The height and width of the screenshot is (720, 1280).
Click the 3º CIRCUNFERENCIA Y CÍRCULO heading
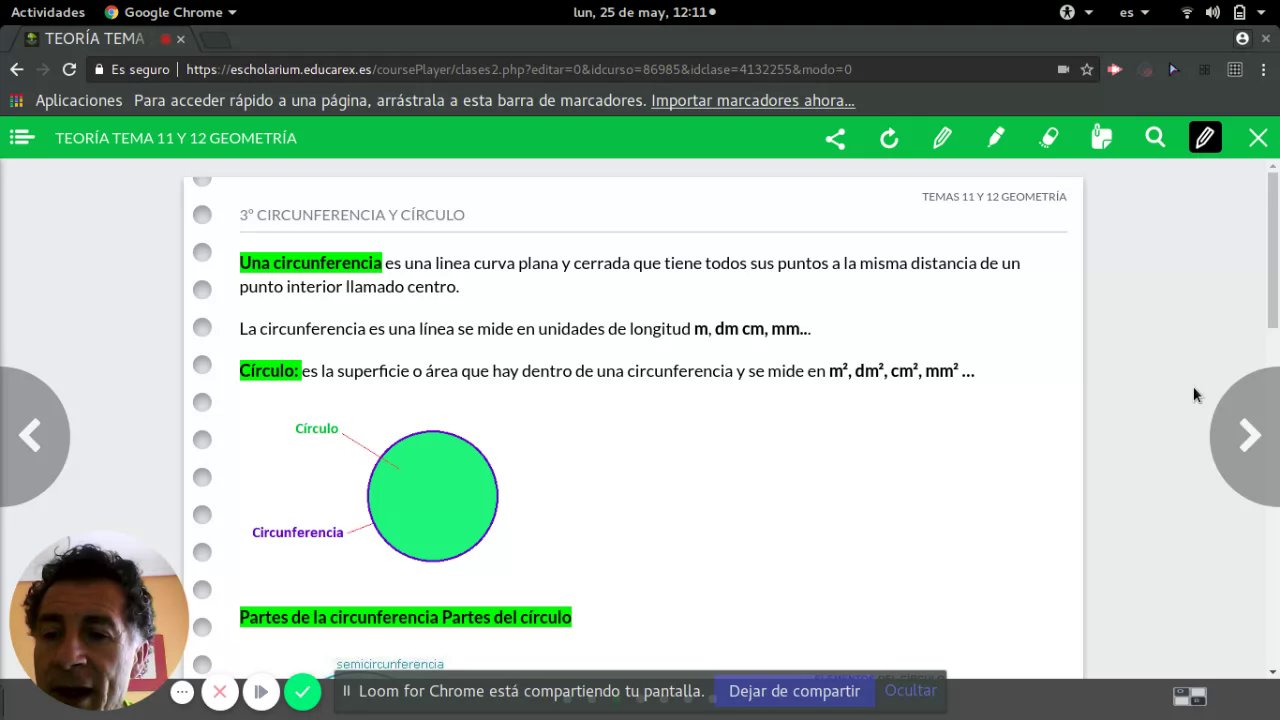coord(352,214)
